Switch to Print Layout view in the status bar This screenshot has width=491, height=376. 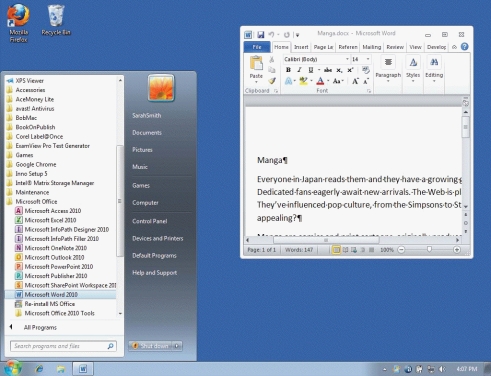(336, 250)
